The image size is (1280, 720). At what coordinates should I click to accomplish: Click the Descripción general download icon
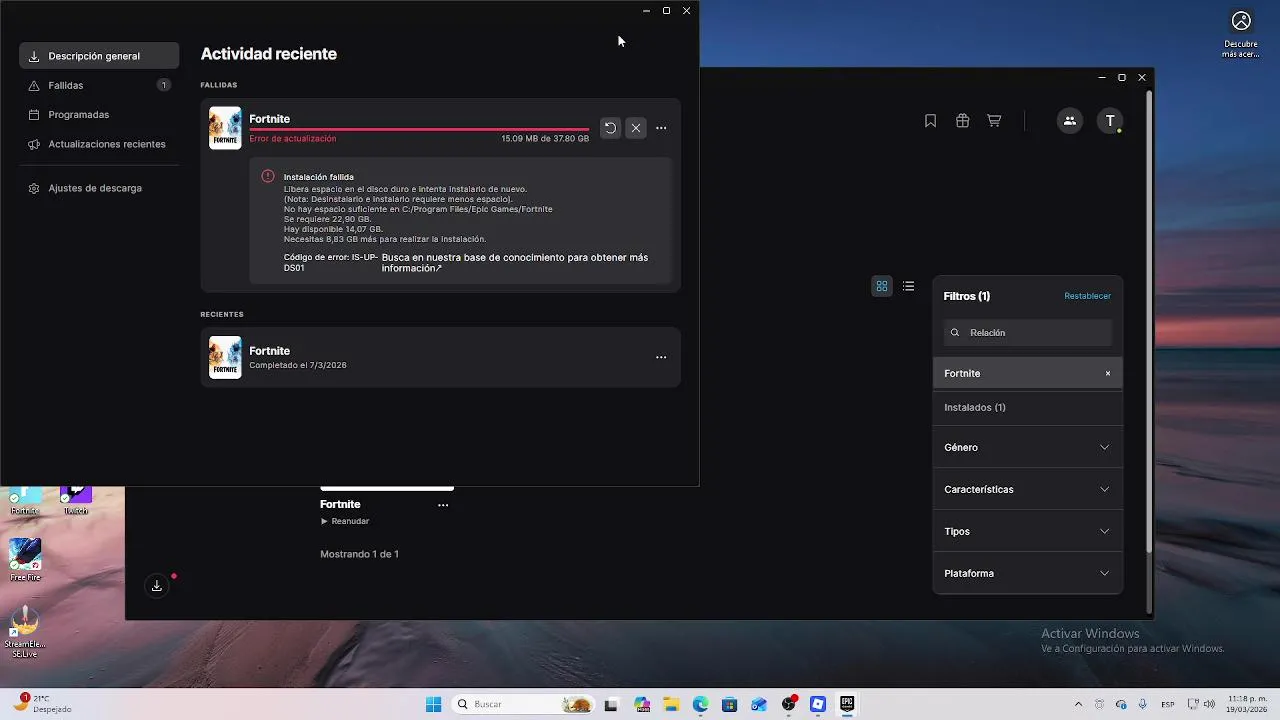pyautogui.click(x=34, y=57)
